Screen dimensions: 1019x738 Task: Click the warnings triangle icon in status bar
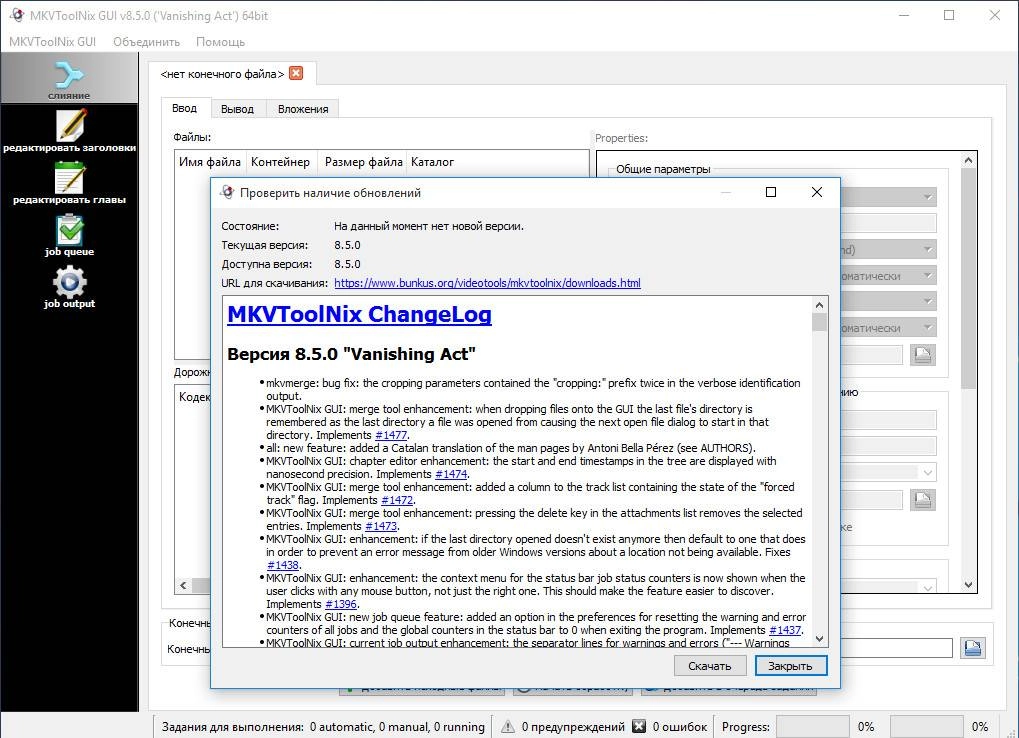(x=508, y=726)
